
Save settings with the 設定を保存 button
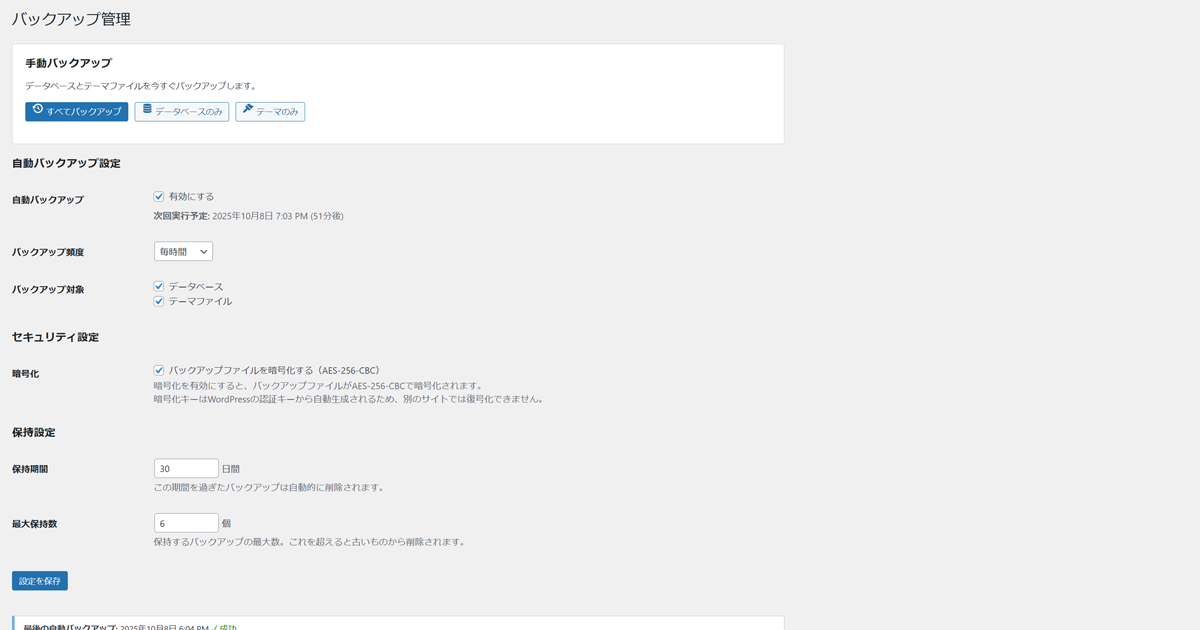point(40,581)
